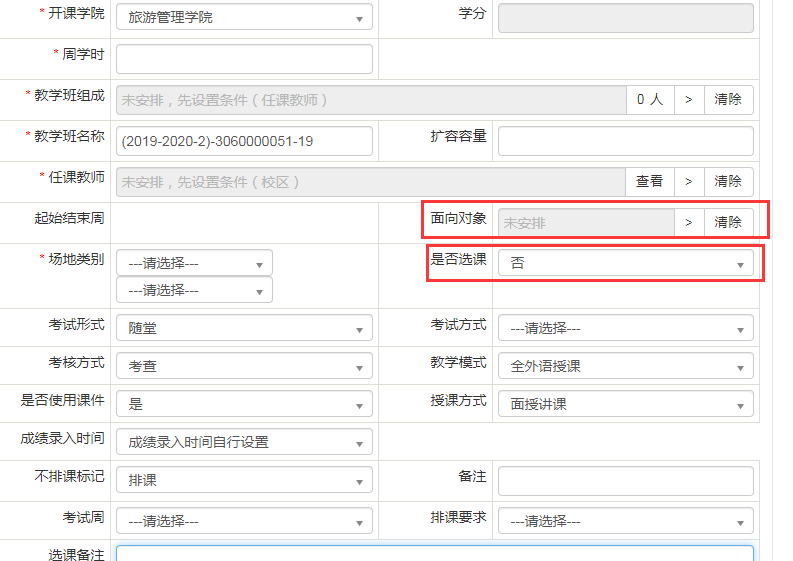Clear the 任课教师 selection

coord(728,182)
